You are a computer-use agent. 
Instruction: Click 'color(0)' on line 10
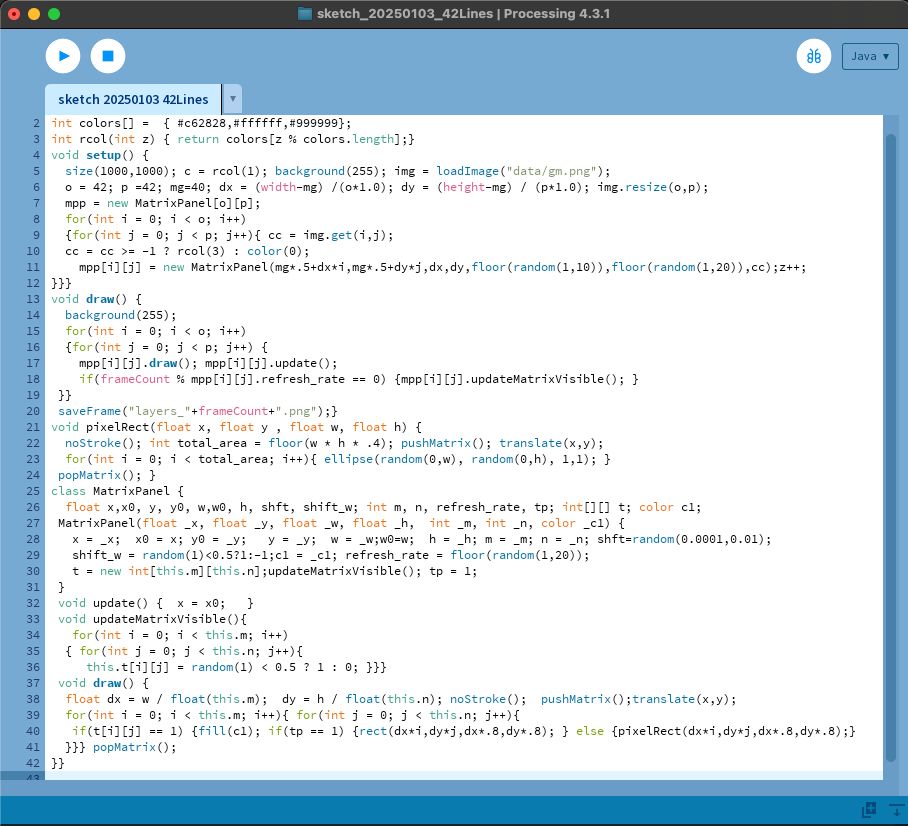coord(274,251)
